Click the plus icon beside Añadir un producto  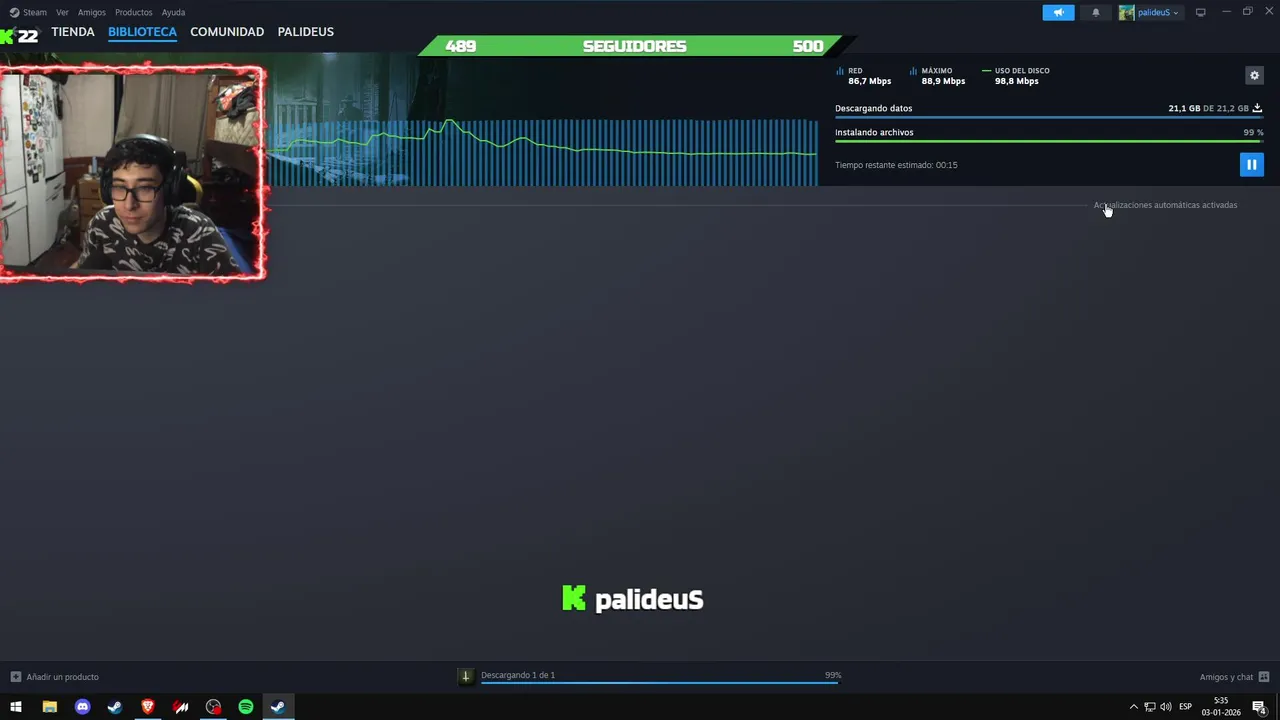pyautogui.click(x=15, y=677)
